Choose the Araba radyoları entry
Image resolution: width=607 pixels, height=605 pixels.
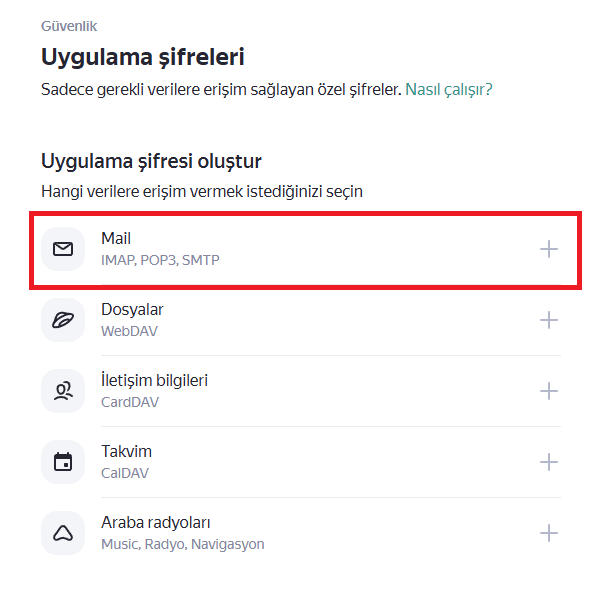coord(156,523)
